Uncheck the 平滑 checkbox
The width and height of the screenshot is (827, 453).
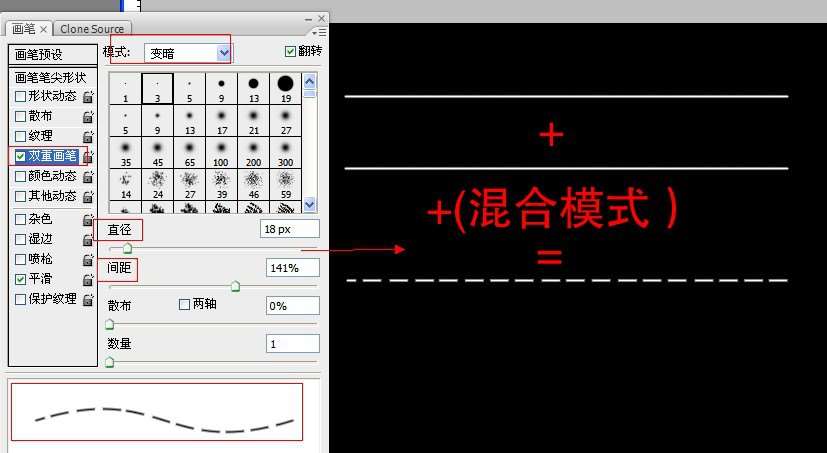(x=21, y=279)
